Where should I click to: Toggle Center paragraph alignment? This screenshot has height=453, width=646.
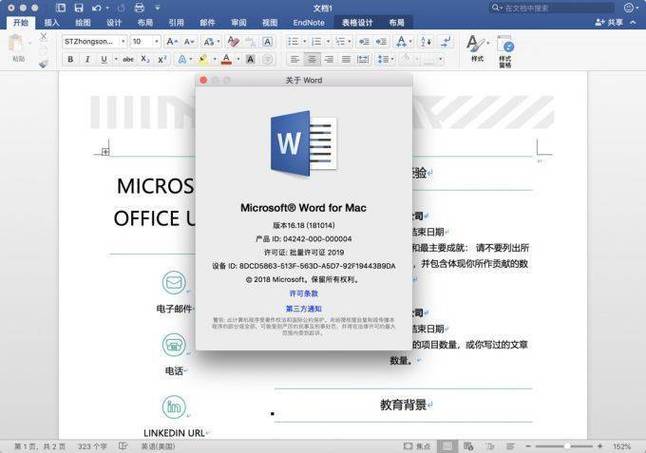pos(312,59)
